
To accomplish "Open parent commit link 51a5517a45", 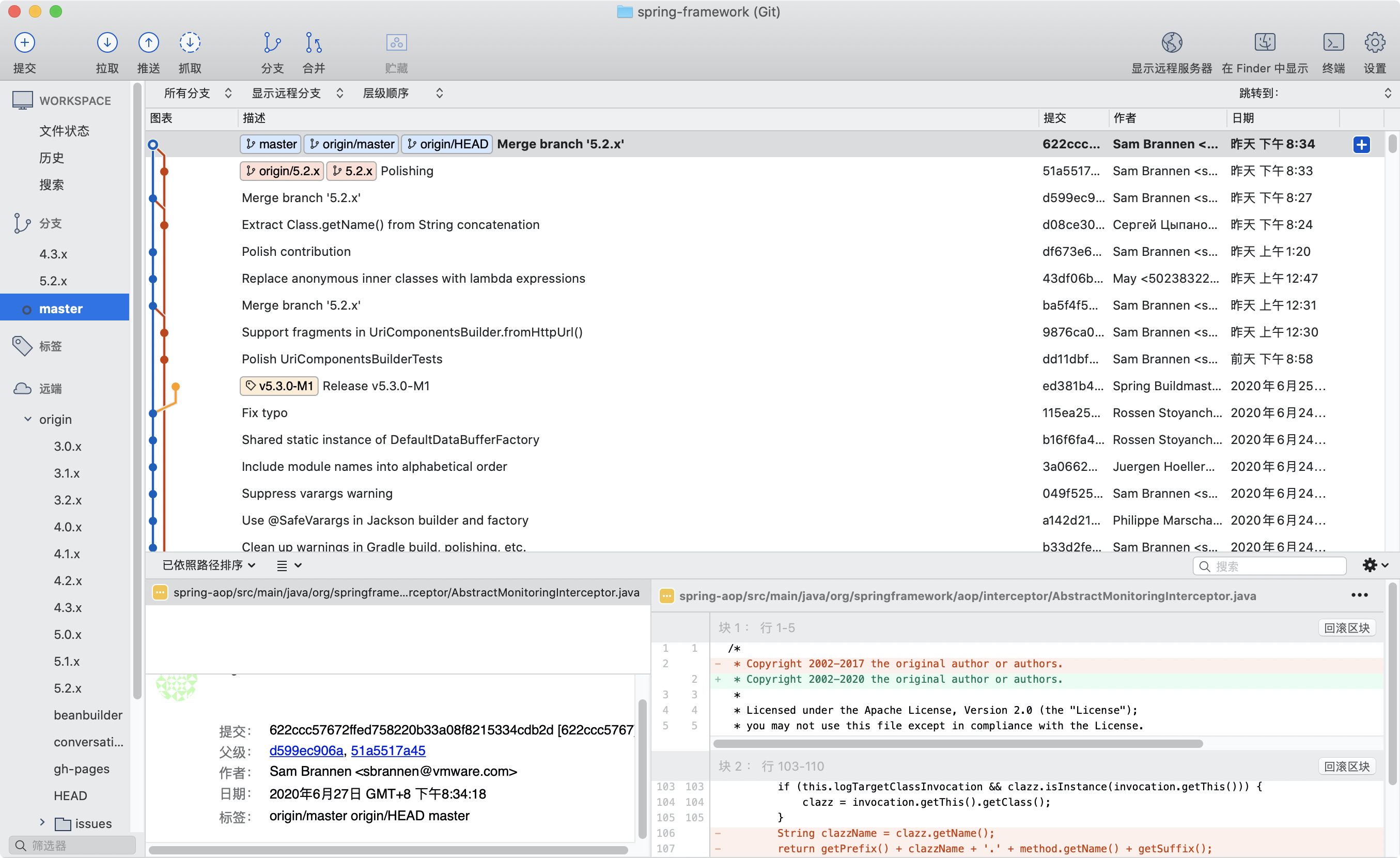I will pyautogui.click(x=388, y=751).
